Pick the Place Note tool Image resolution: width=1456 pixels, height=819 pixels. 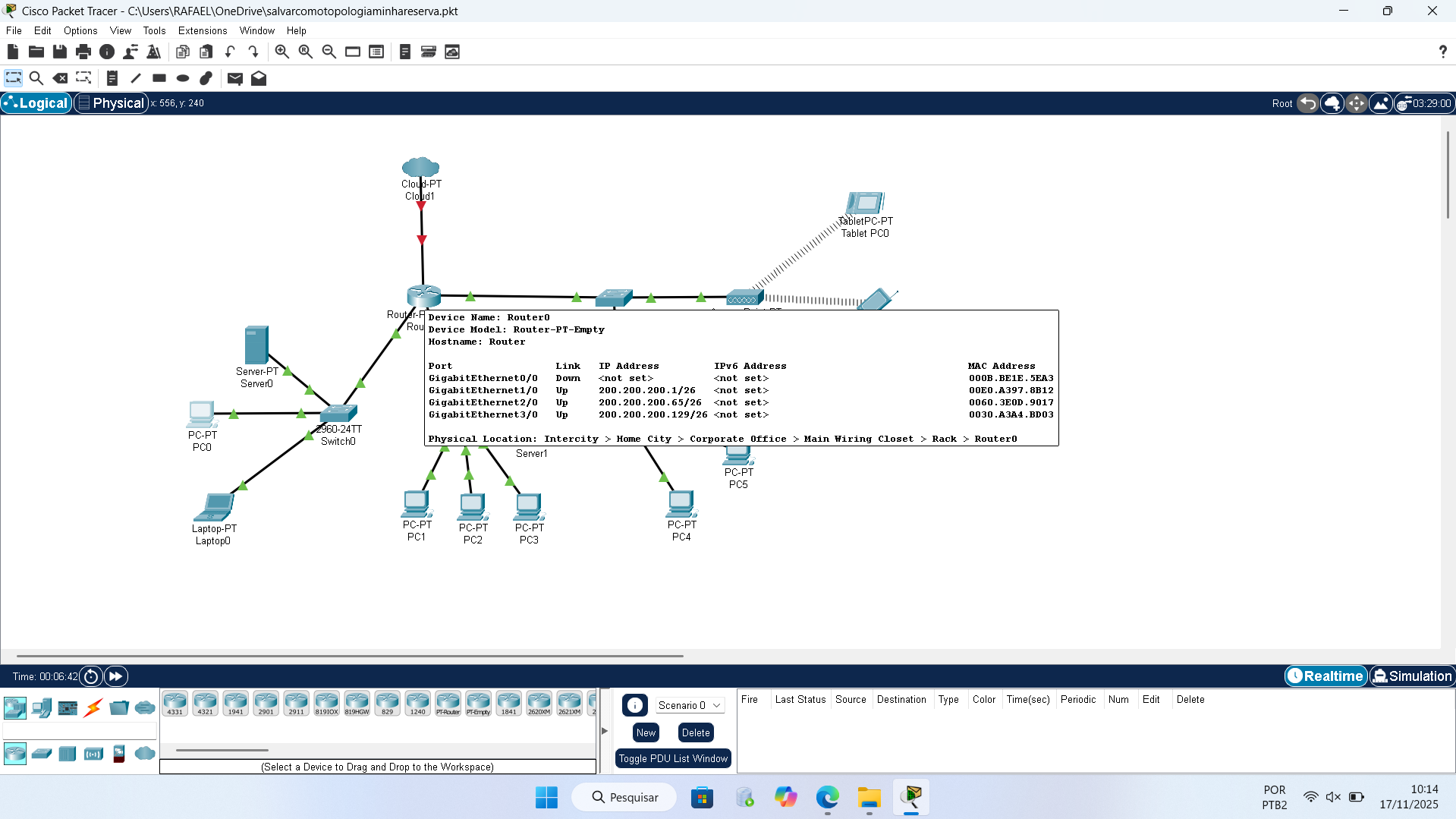coord(112,78)
